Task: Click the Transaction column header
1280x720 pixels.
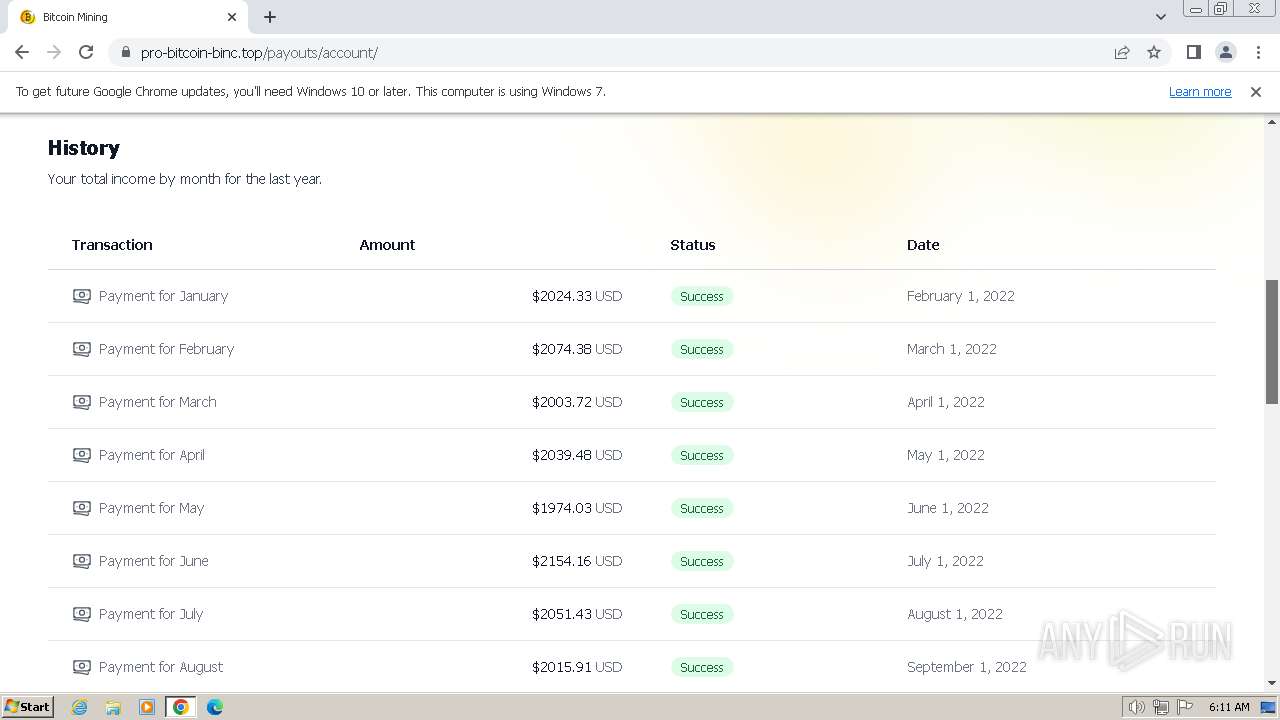Action: pyautogui.click(x=112, y=245)
